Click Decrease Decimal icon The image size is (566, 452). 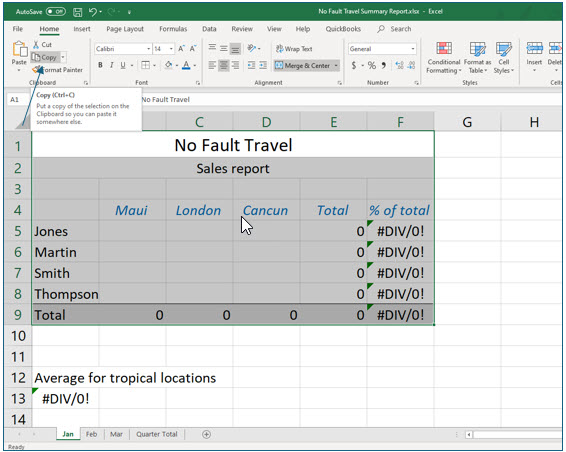(411, 65)
